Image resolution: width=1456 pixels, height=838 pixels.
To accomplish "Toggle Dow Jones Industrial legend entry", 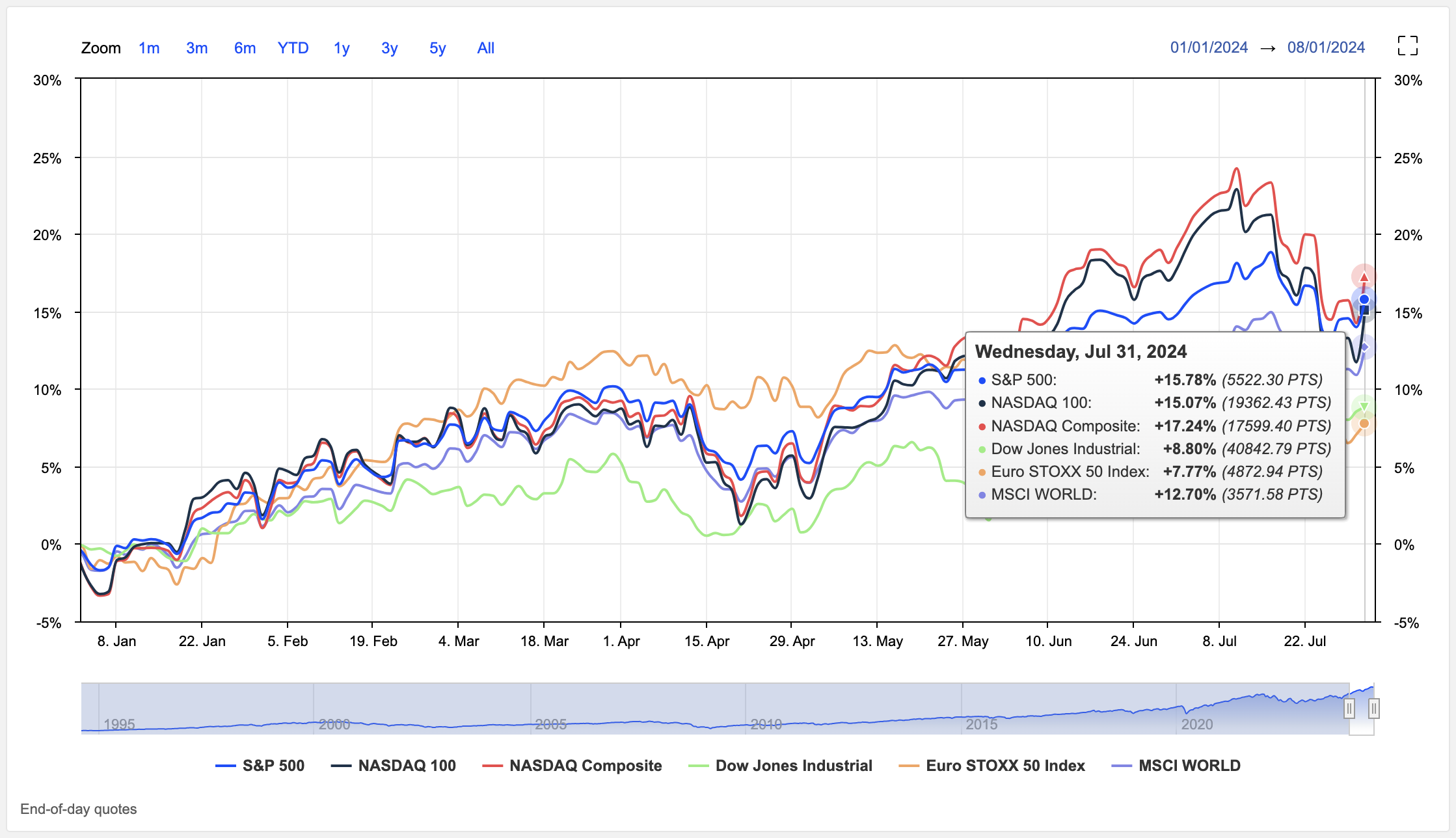I will tap(780, 766).
